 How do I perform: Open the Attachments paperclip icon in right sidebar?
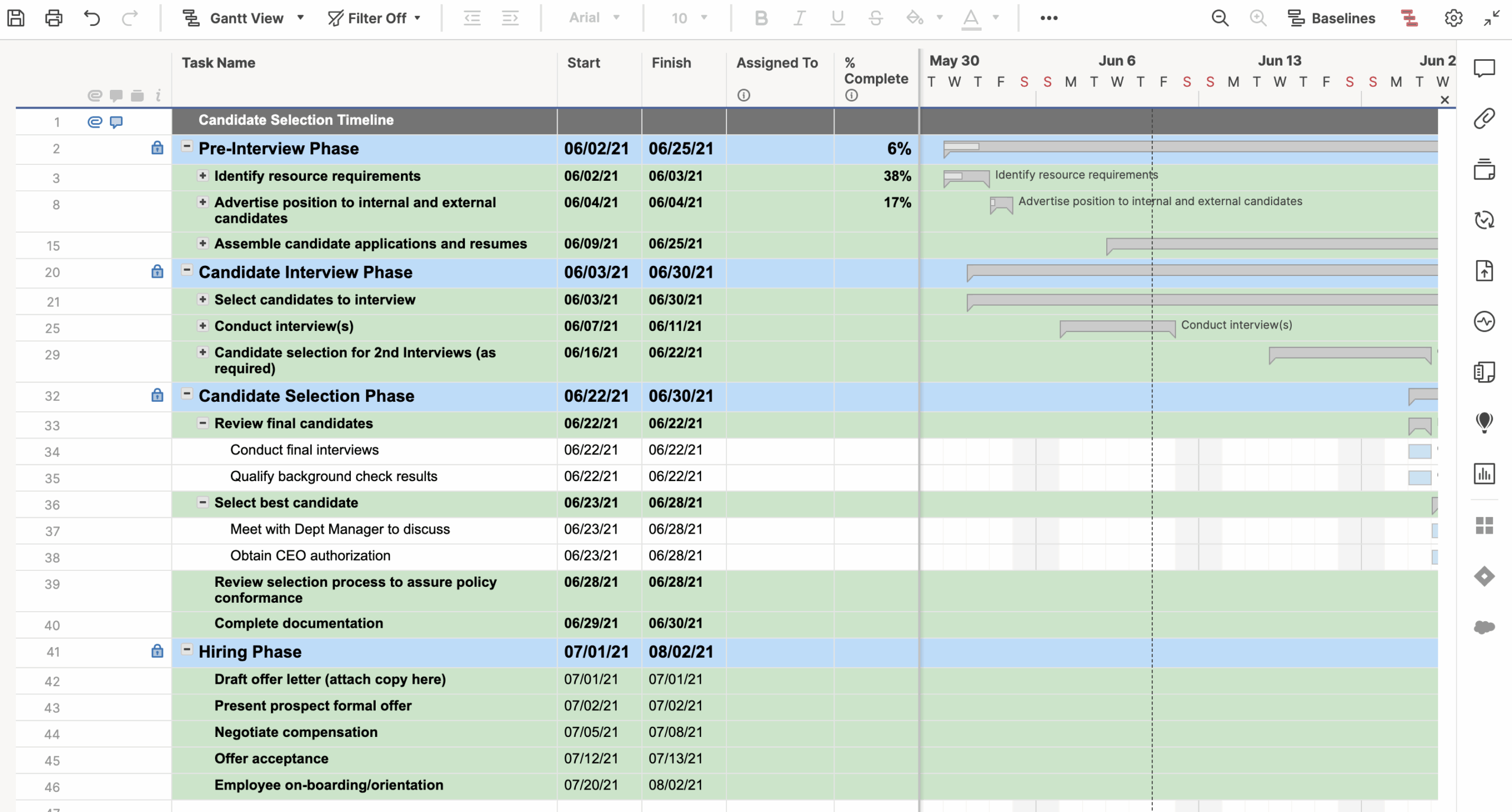coord(1485,118)
